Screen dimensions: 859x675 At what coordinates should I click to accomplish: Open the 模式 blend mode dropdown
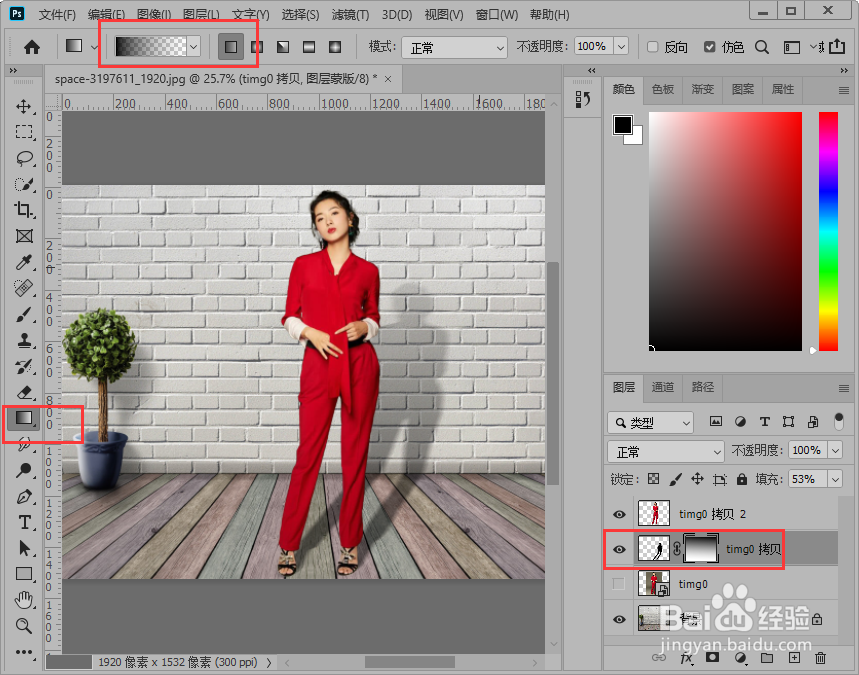point(454,48)
